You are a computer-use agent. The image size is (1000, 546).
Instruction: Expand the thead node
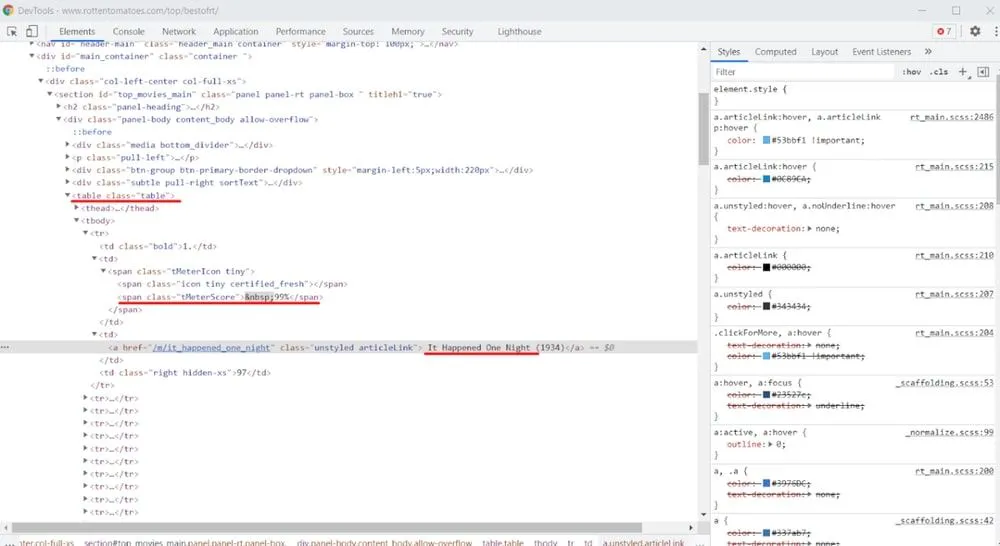click(x=77, y=208)
